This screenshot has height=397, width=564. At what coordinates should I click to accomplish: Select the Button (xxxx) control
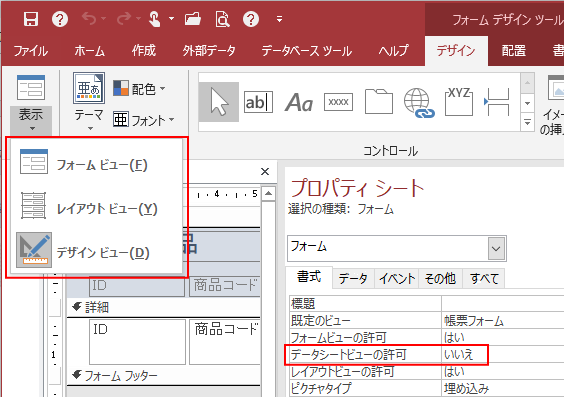[338, 102]
